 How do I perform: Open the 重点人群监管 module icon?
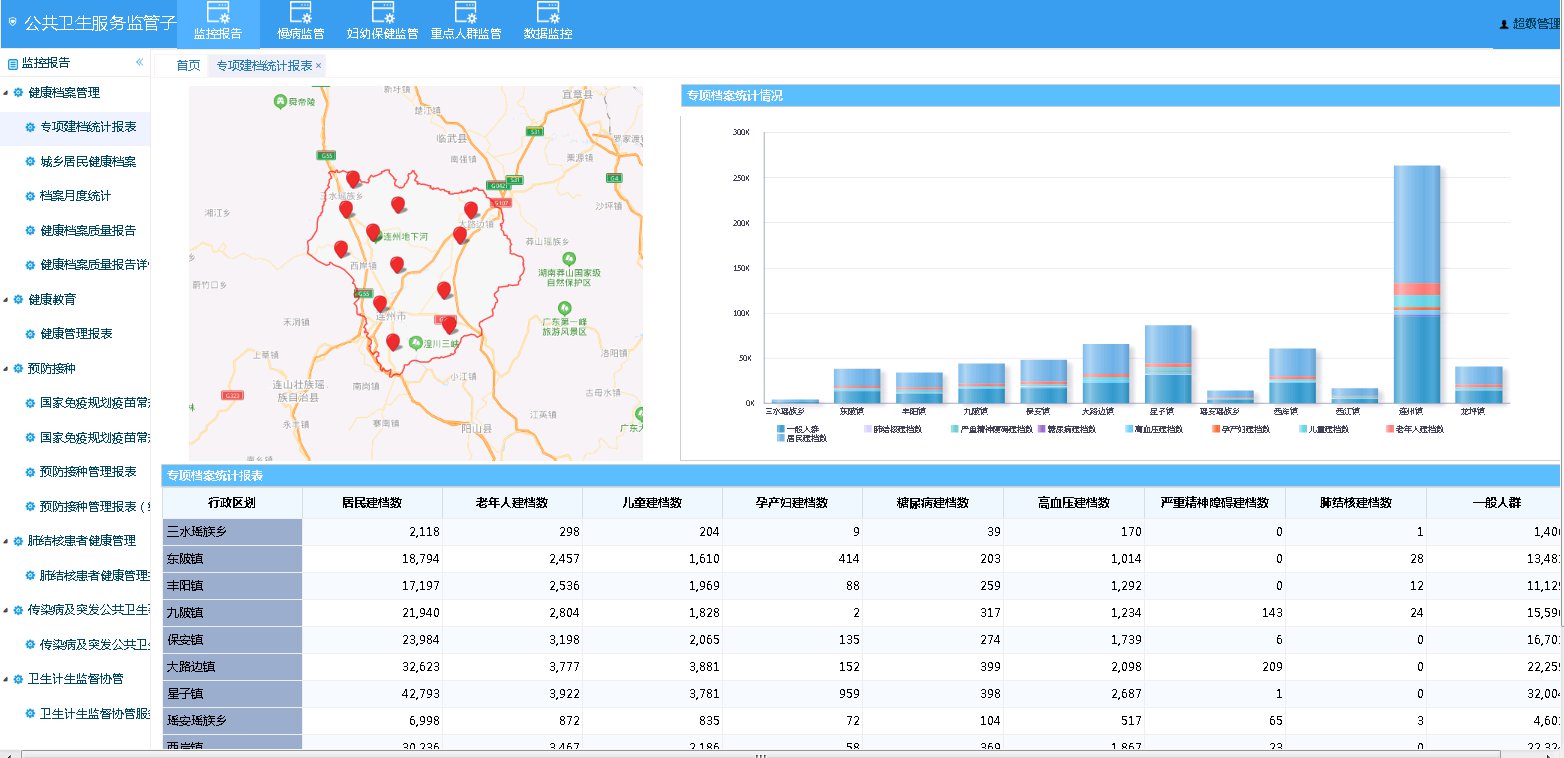(465, 13)
